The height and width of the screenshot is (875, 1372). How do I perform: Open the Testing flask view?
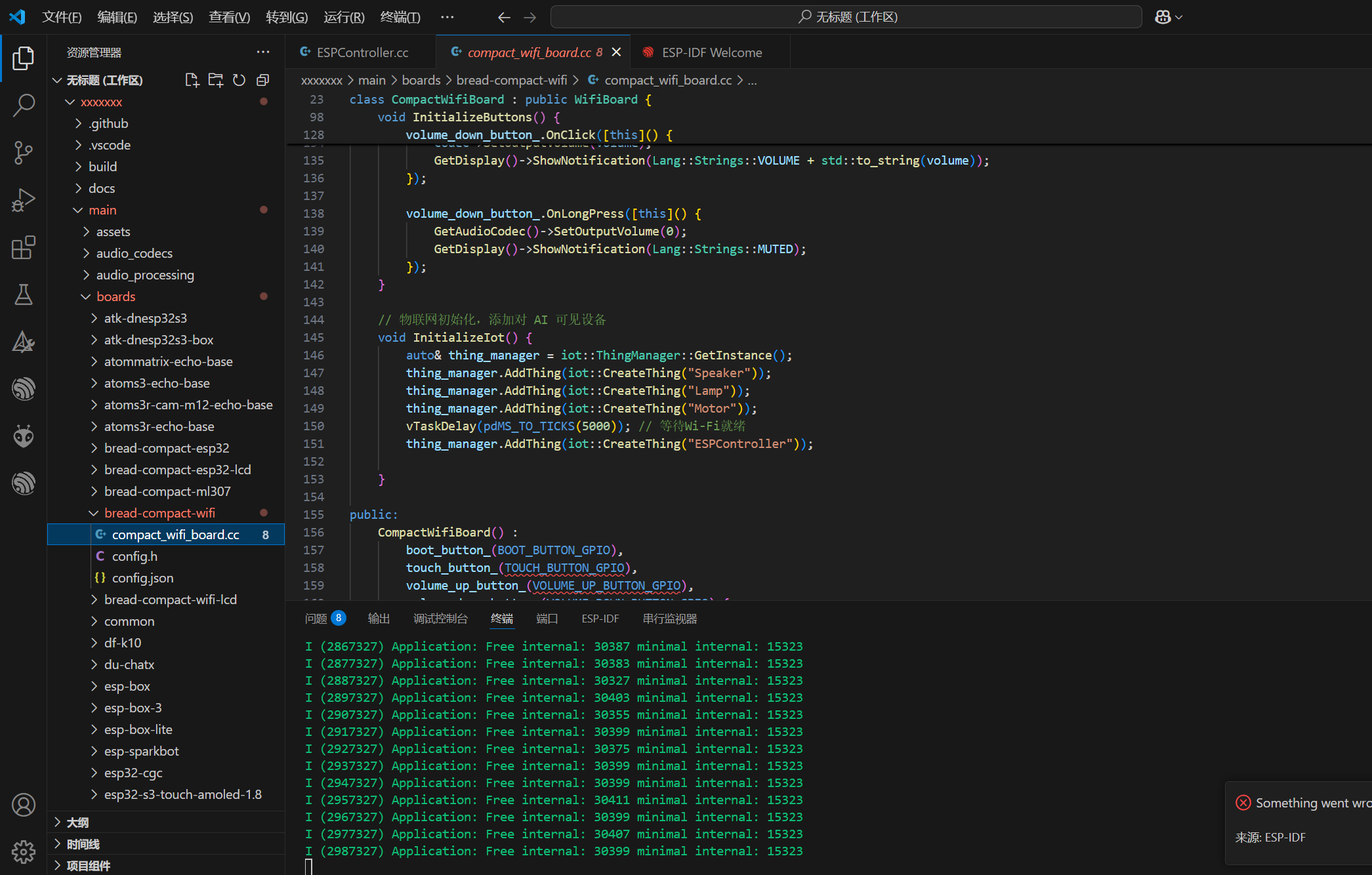coord(24,295)
